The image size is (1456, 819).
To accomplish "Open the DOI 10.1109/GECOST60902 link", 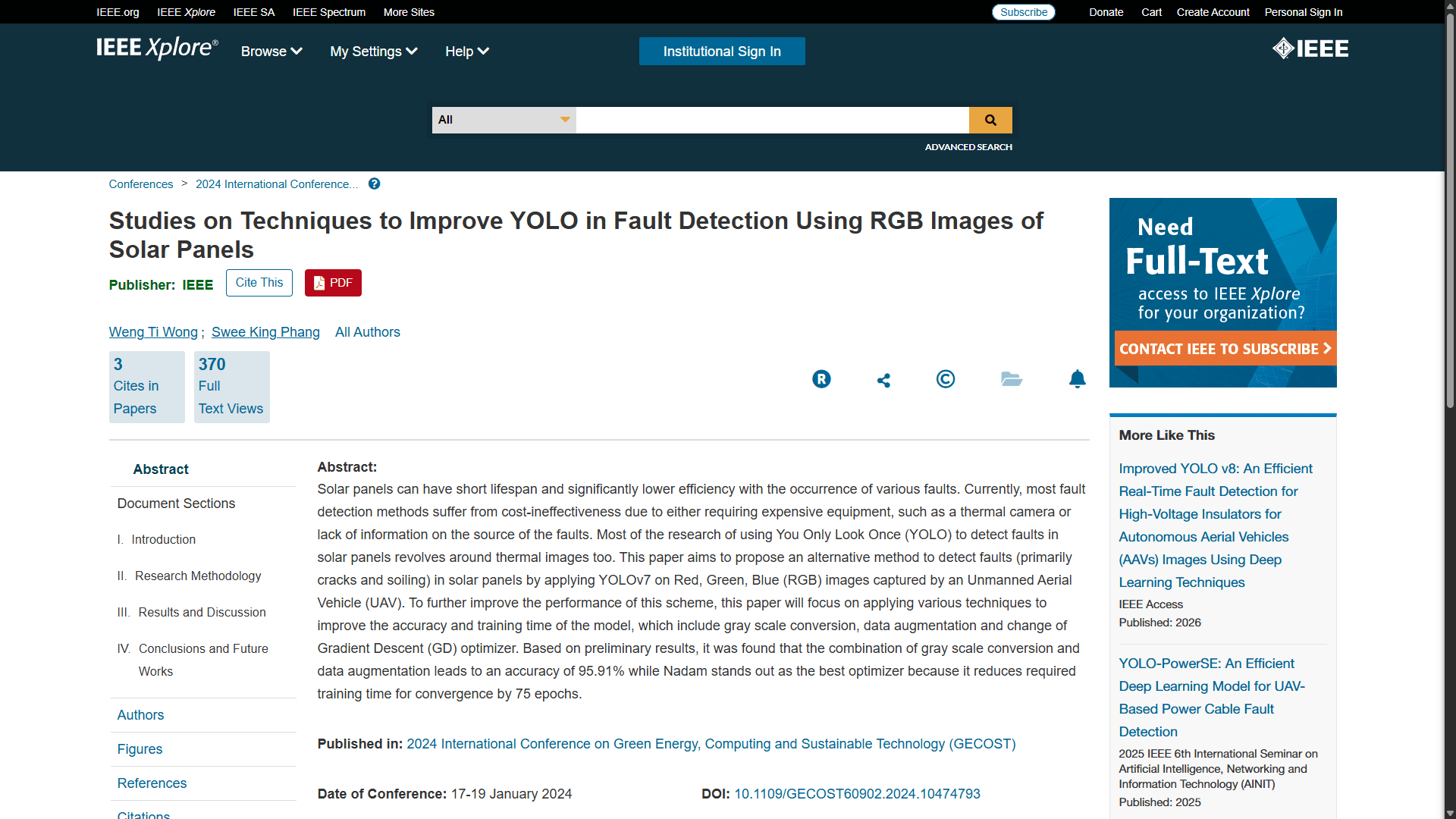I will point(857,794).
